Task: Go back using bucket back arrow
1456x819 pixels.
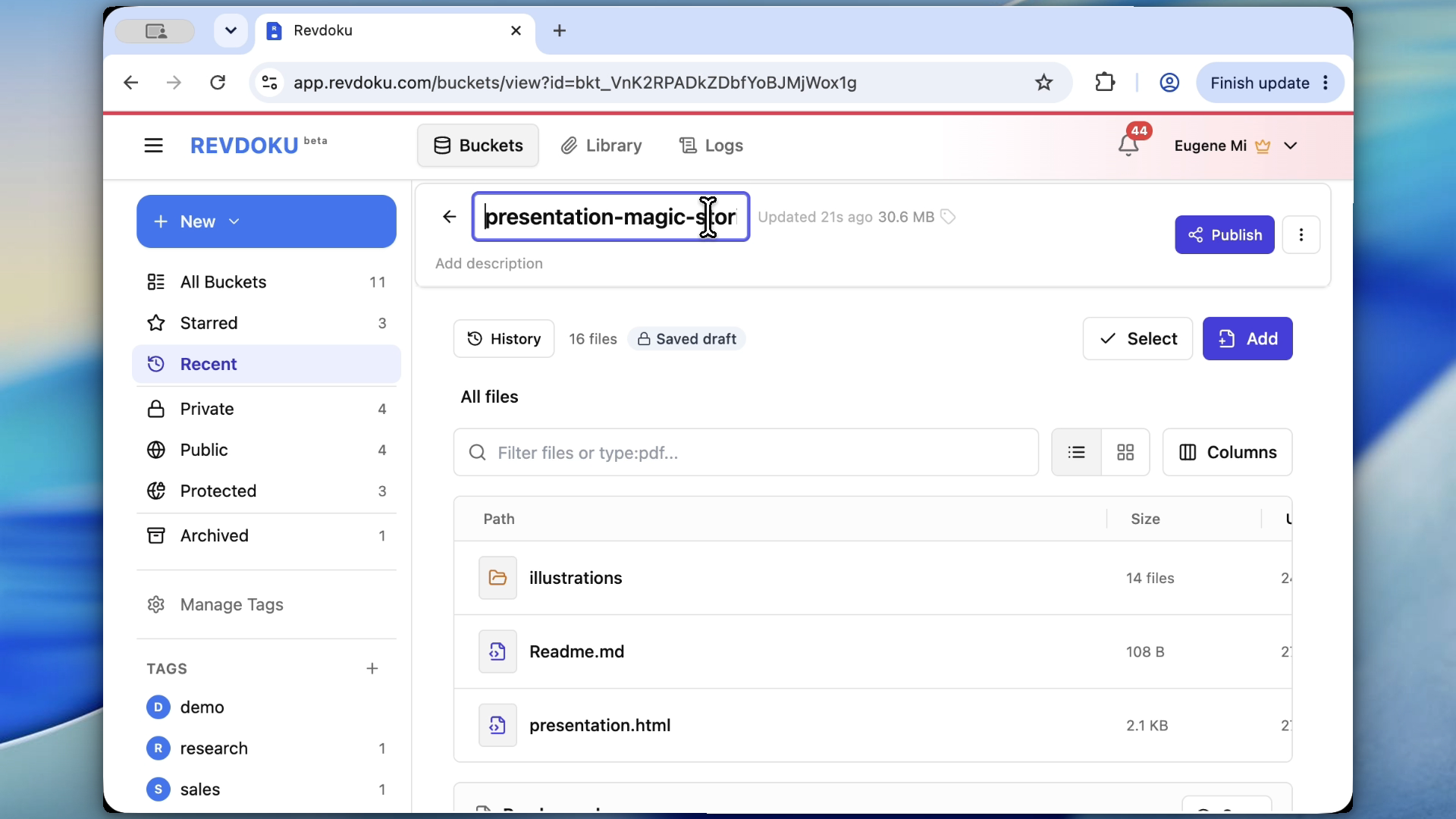Action: [x=450, y=217]
